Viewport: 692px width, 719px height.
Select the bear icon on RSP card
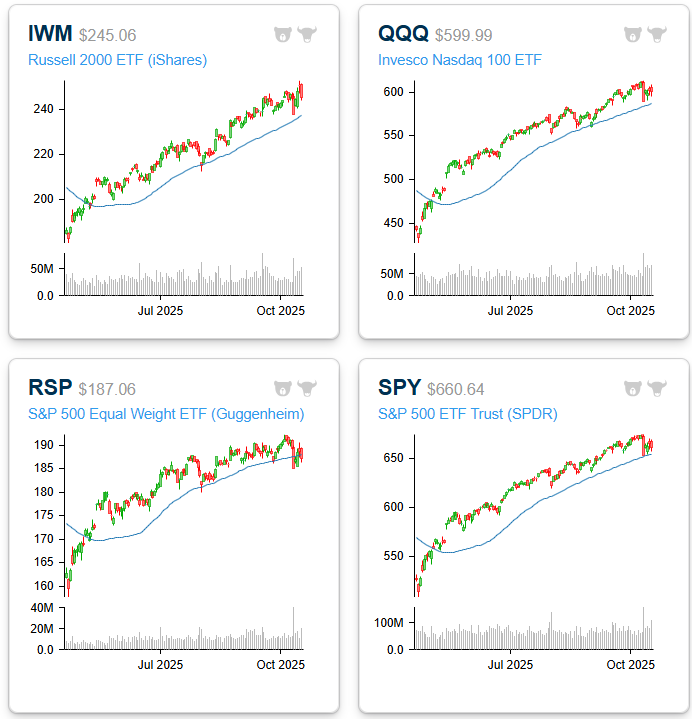282,388
